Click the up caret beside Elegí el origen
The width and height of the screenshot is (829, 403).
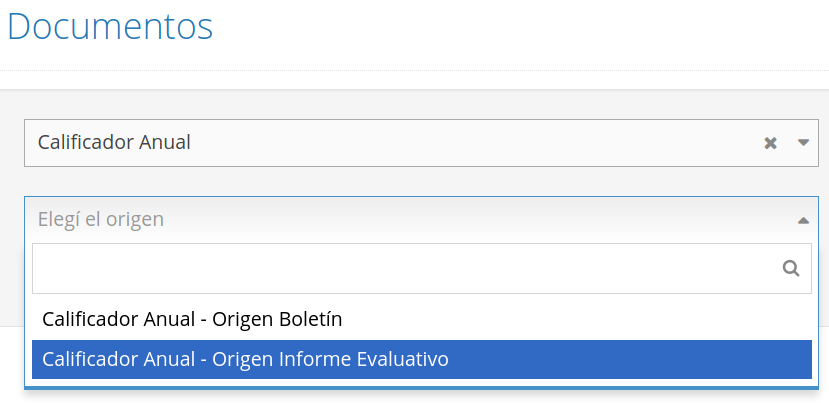coord(803,221)
